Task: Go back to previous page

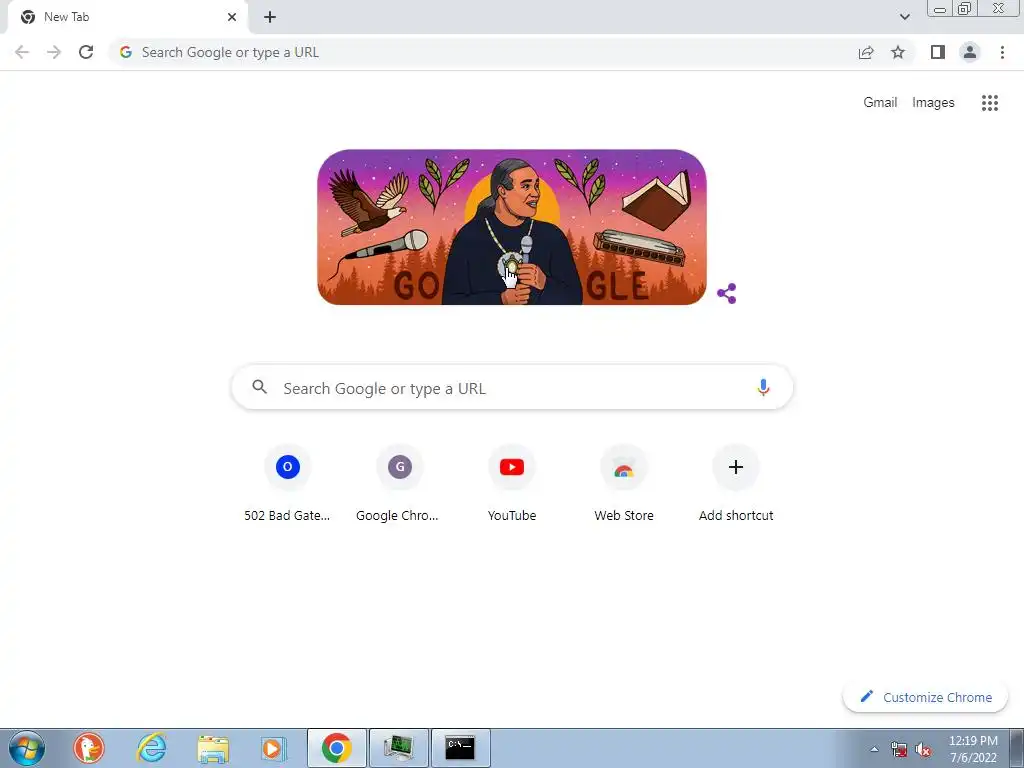Action: pos(22,52)
